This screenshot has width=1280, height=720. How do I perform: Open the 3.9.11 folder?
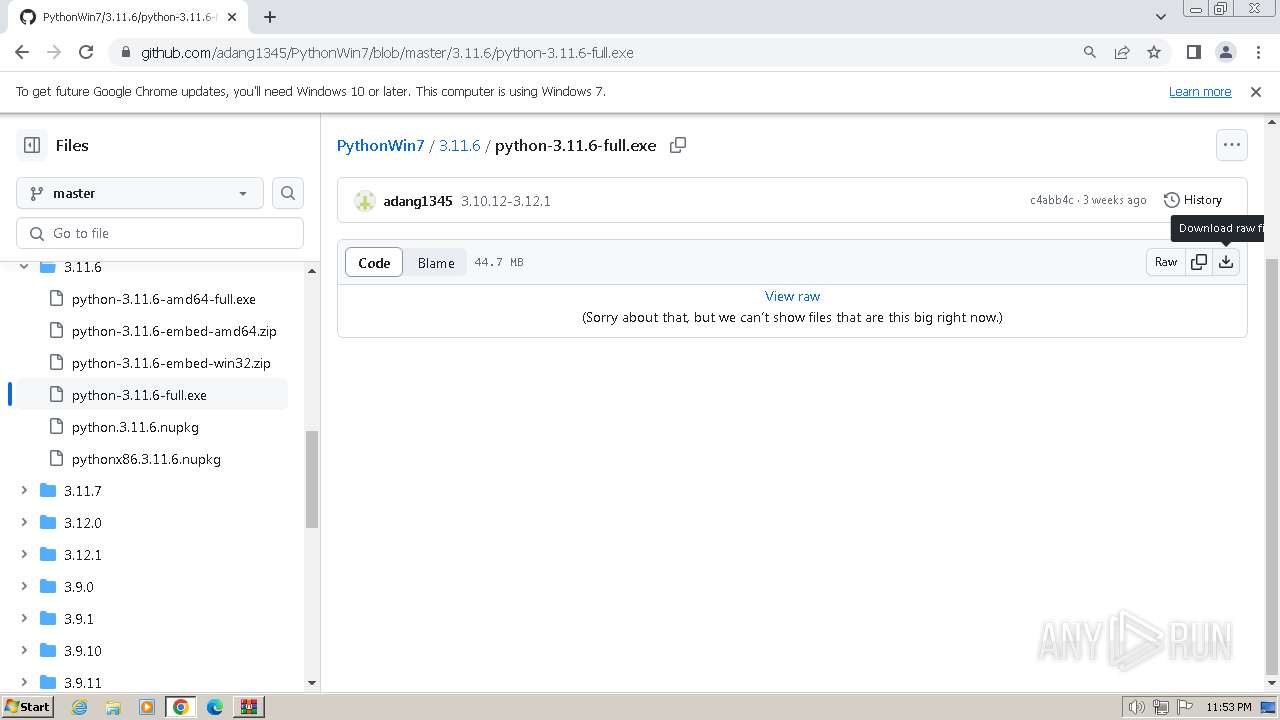pos(83,683)
